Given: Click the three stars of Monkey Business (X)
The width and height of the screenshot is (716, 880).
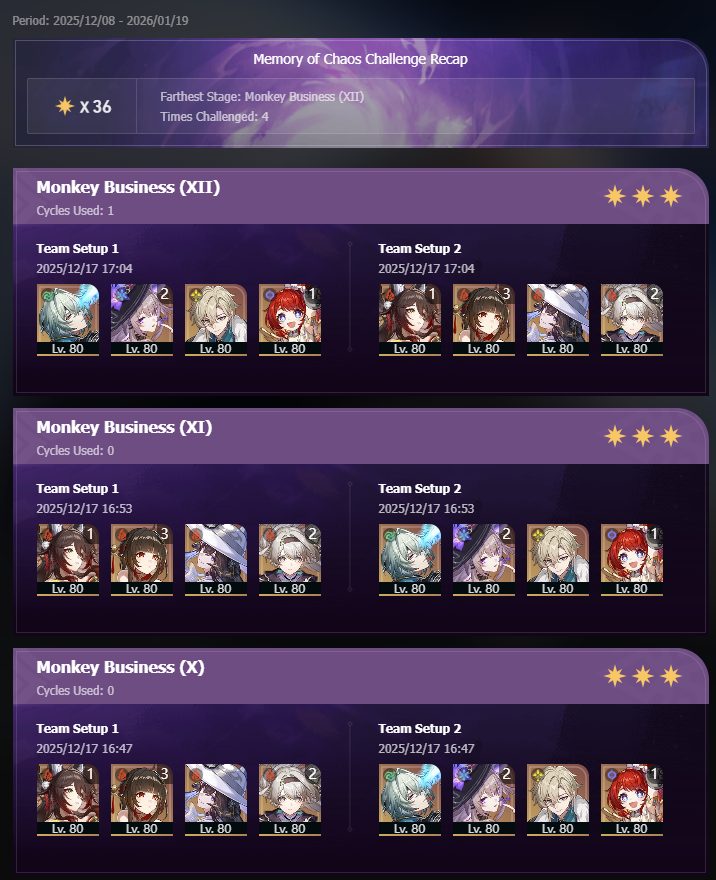Looking at the screenshot, I should 643,676.
